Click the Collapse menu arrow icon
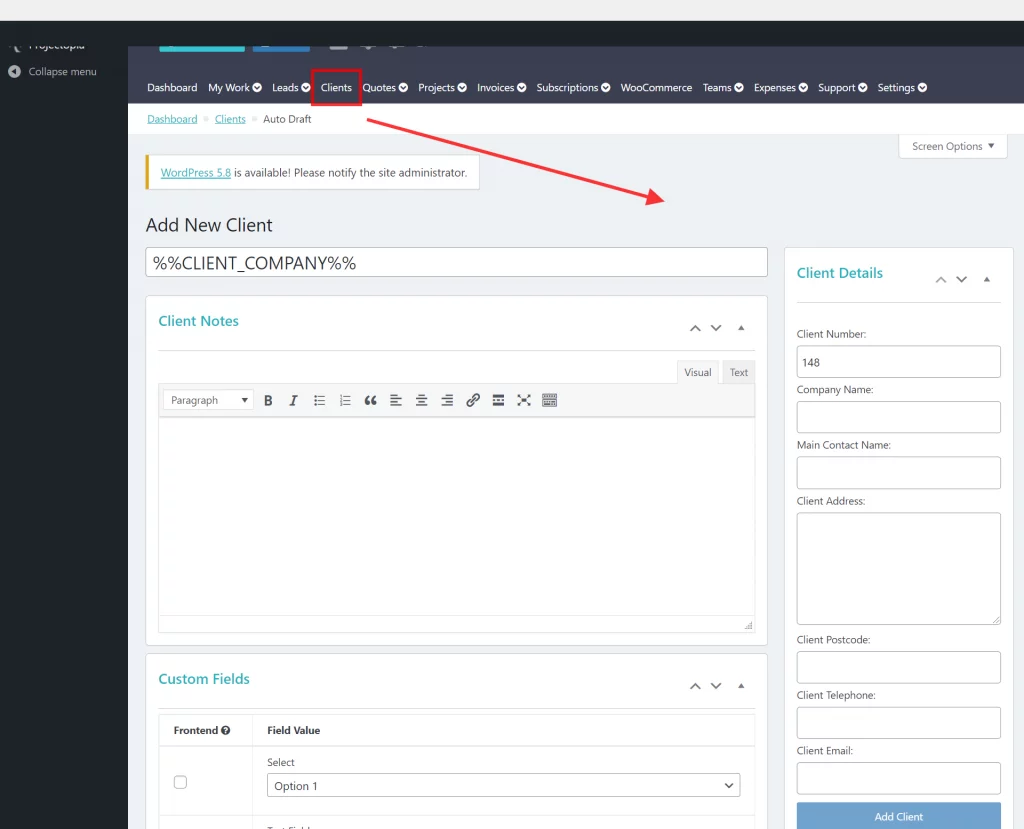Viewport: 1024px width, 829px height. (x=14, y=72)
